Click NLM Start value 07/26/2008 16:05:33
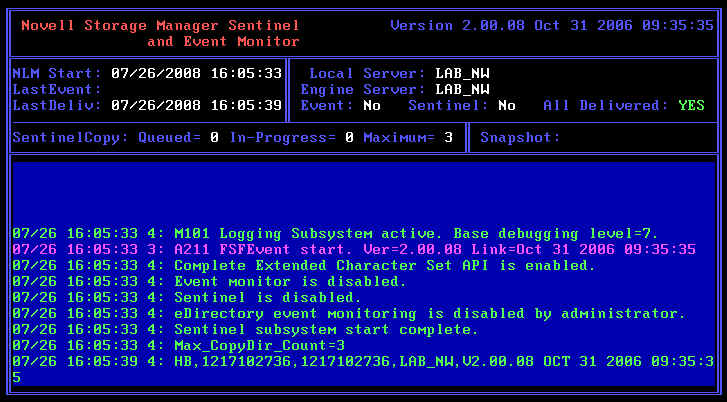The width and height of the screenshot is (727, 402). point(197,73)
